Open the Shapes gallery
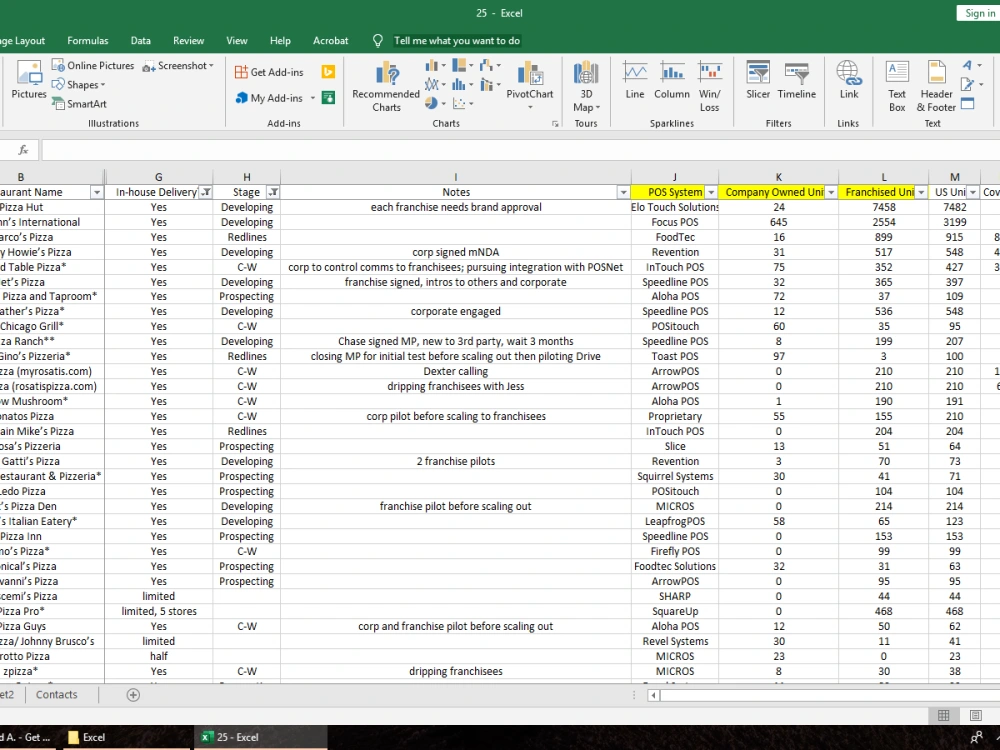The image size is (1000, 750). click(78, 85)
